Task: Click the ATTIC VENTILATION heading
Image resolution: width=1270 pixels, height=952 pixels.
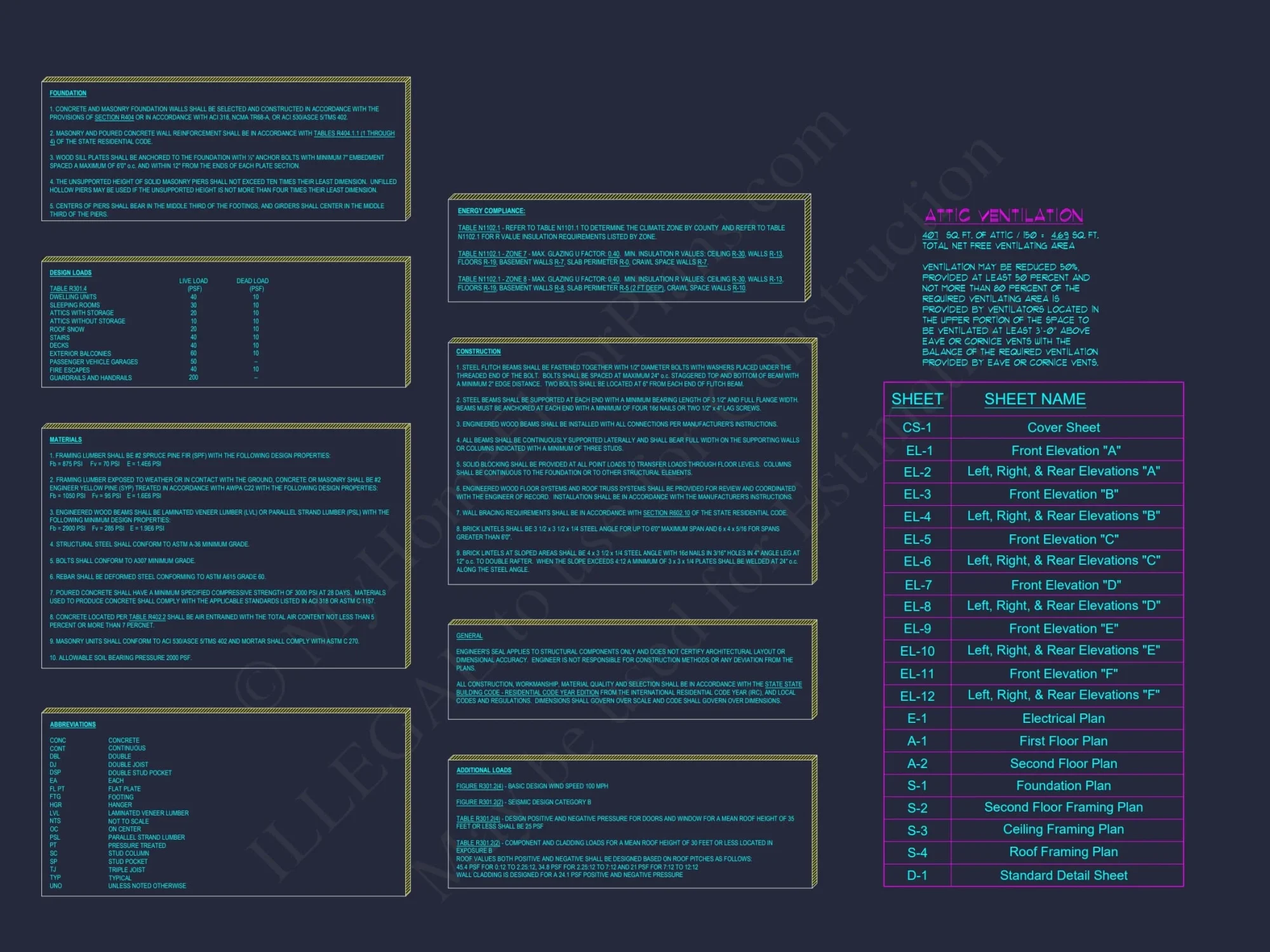Action: tap(1003, 216)
